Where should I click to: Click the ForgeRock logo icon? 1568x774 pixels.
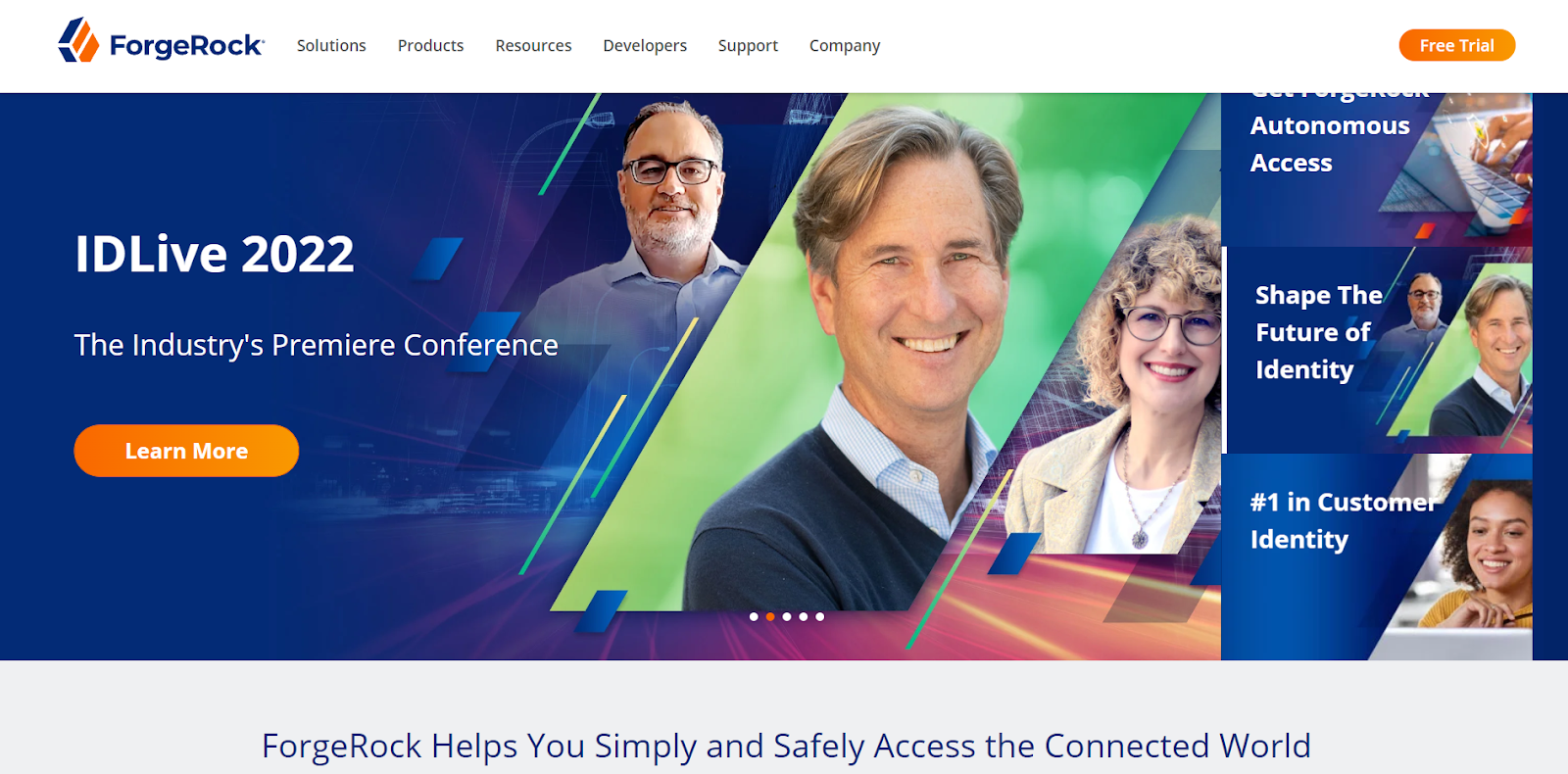(x=78, y=40)
